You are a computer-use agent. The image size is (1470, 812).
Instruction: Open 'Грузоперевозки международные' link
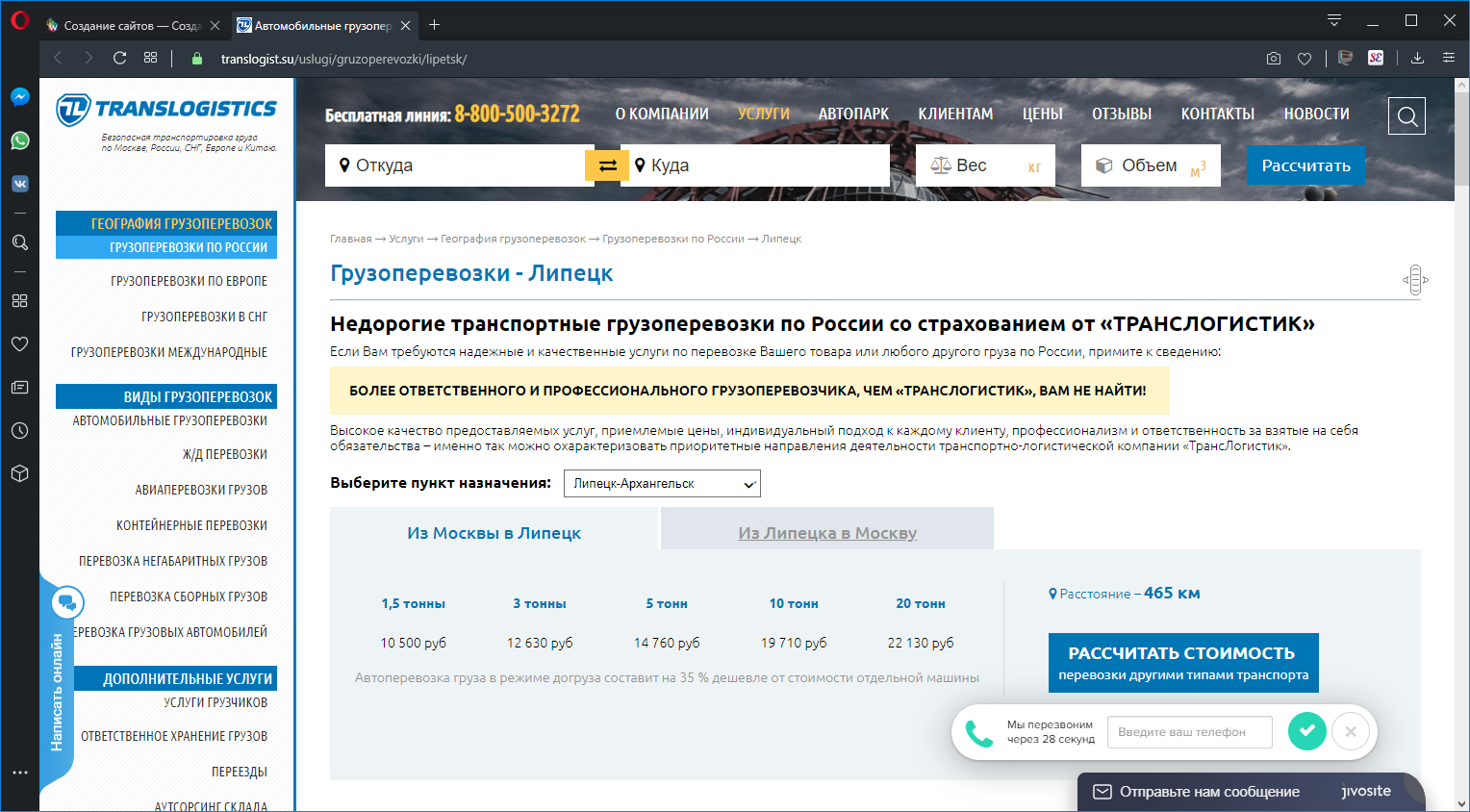[x=169, y=352]
